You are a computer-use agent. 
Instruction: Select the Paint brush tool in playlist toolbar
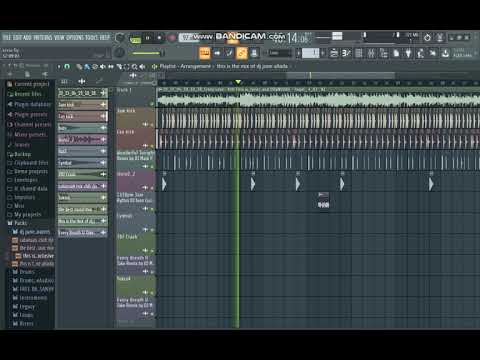coord(87,67)
